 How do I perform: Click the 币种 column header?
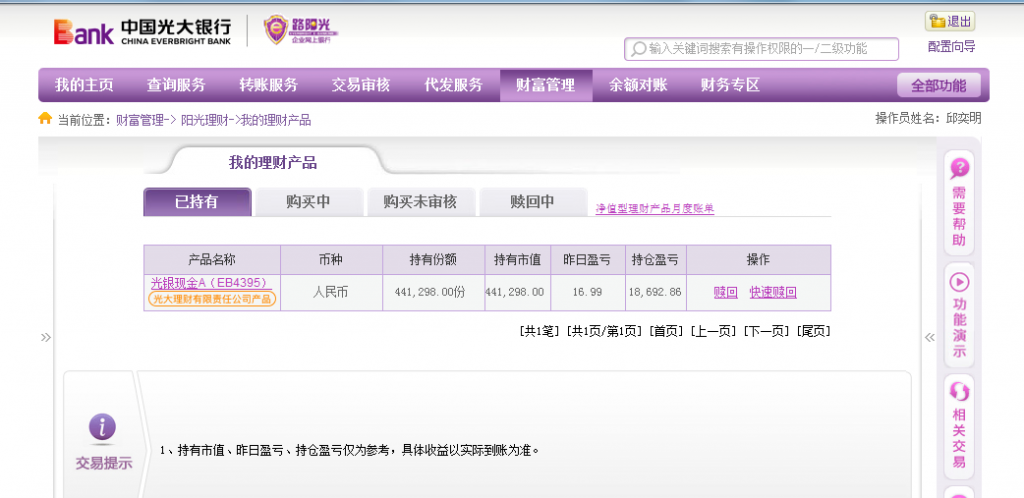pos(330,260)
